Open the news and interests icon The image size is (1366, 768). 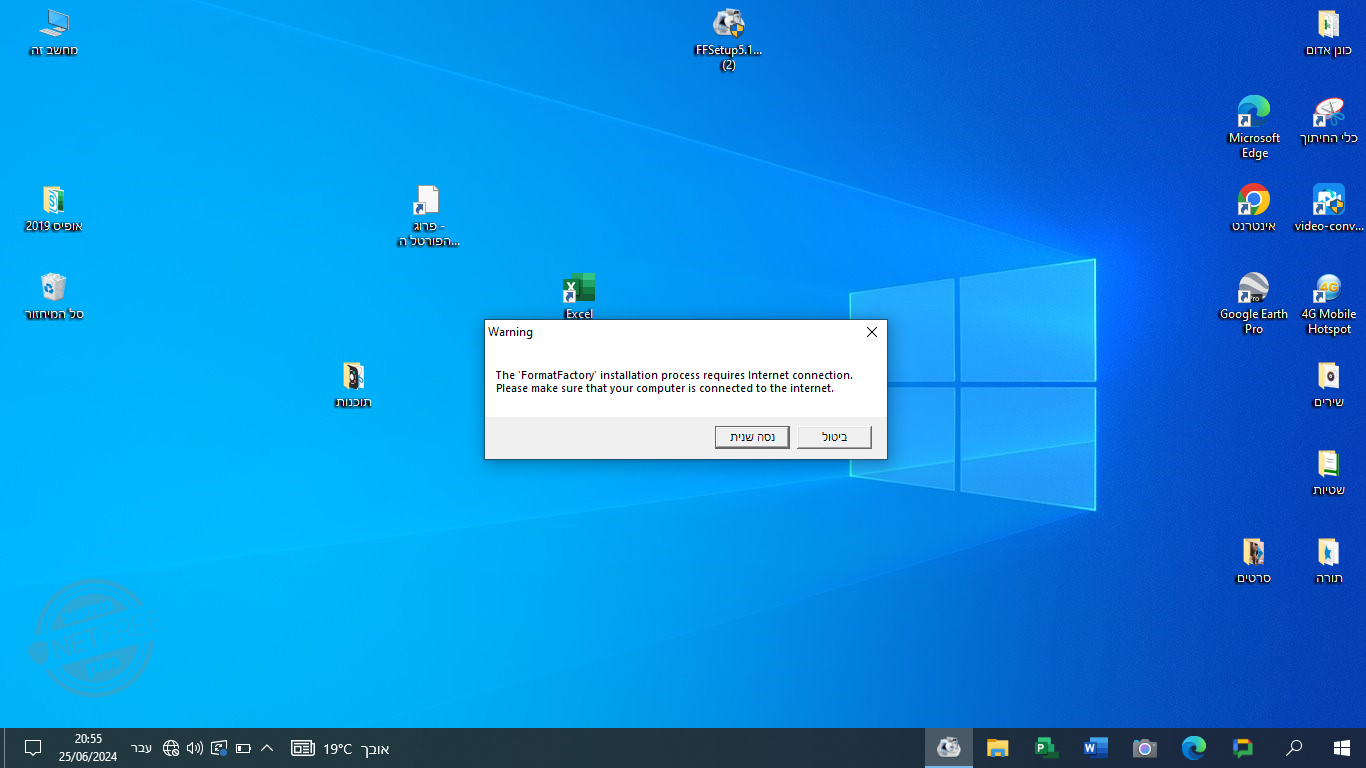click(303, 748)
